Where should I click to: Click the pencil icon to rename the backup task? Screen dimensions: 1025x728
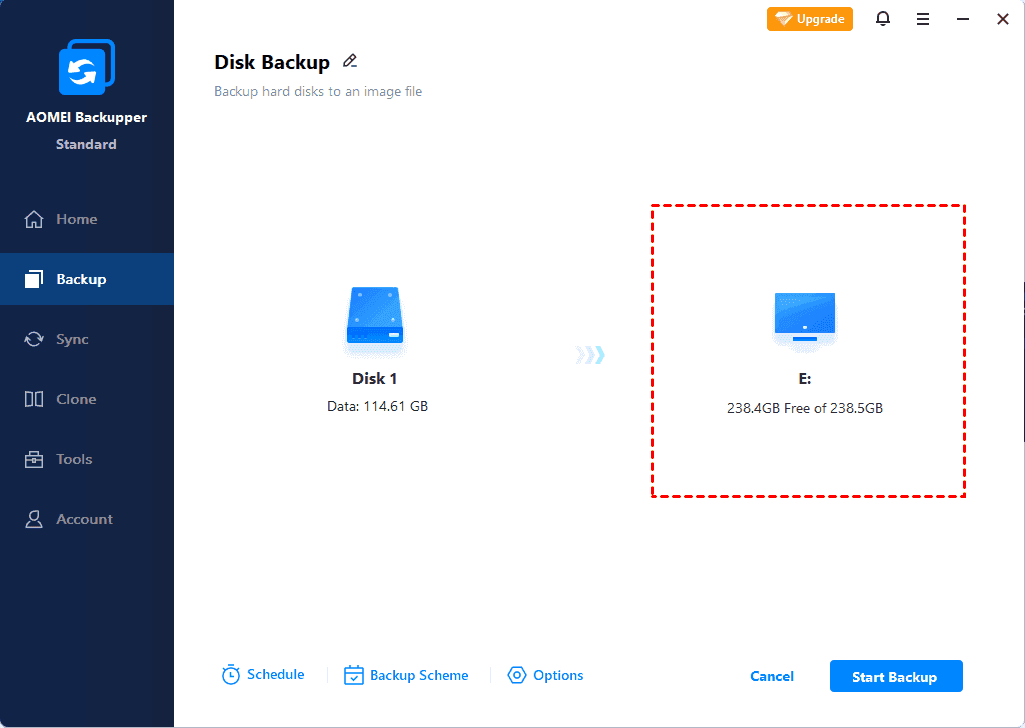coord(350,61)
